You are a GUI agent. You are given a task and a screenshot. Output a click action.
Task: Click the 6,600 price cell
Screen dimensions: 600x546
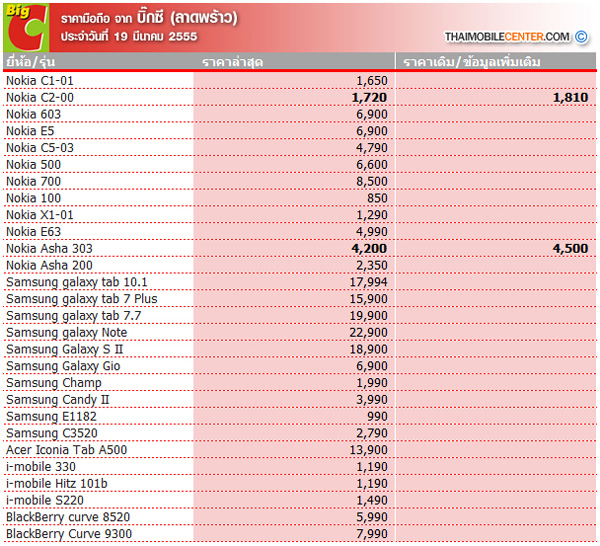[372, 165]
